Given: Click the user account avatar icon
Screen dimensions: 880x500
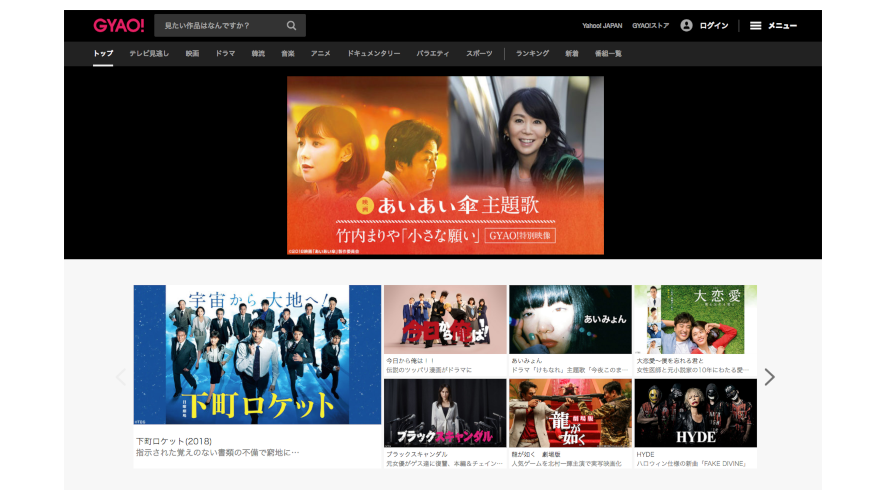Looking at the screenshot, I should coord(686,25).
